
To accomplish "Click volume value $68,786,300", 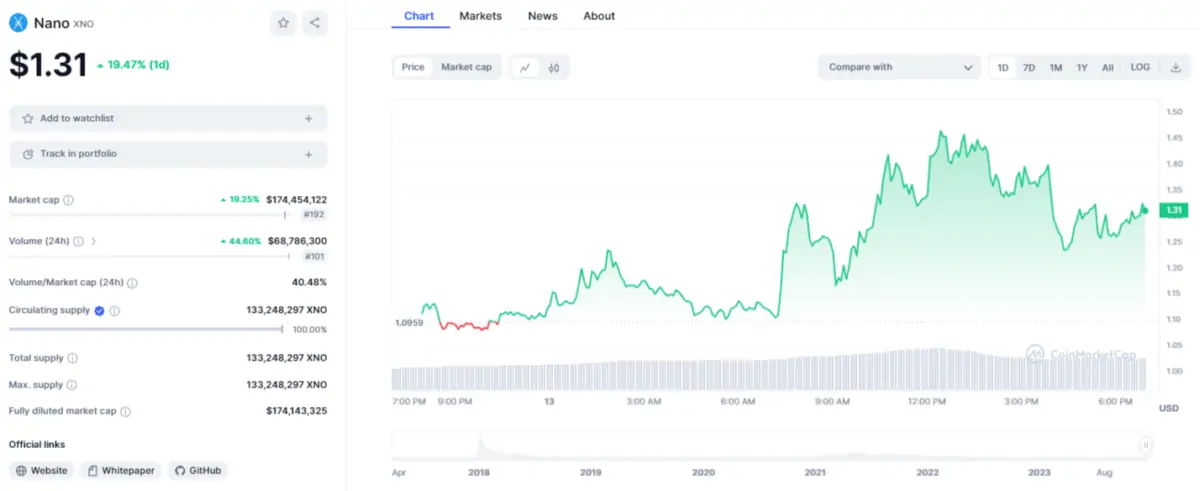I will click(298, 241).
